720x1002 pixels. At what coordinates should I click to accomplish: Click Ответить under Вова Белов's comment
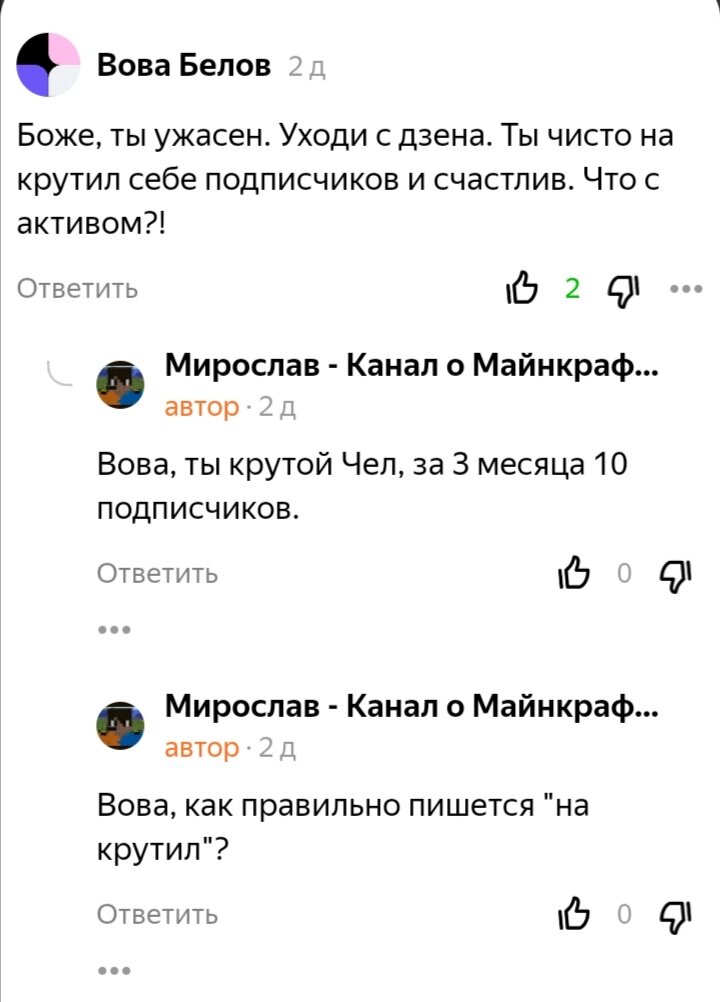click(76, 289)
